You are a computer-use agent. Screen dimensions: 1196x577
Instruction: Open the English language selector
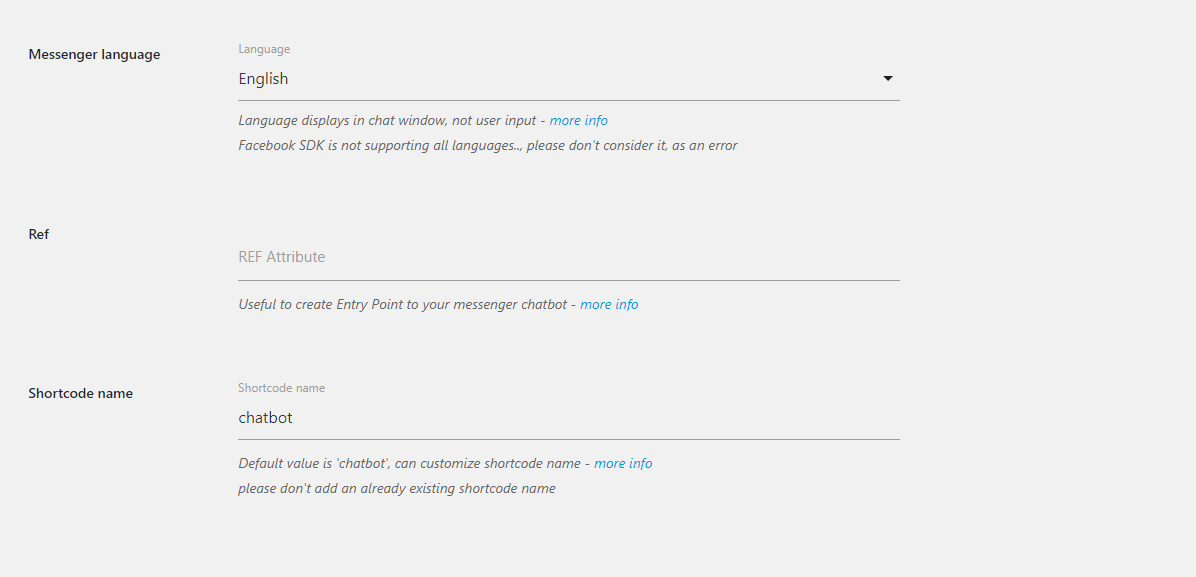568,79
